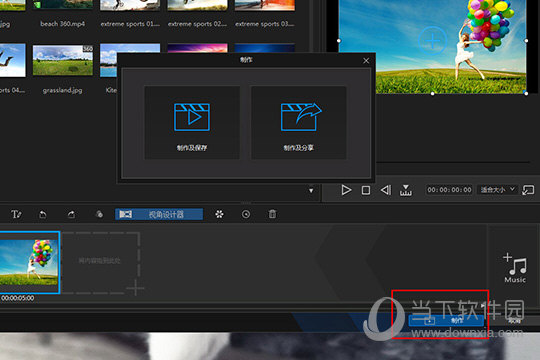Step to the previous frame
Image resolution: width=540 pixels, height=360 pixels.
386,190
